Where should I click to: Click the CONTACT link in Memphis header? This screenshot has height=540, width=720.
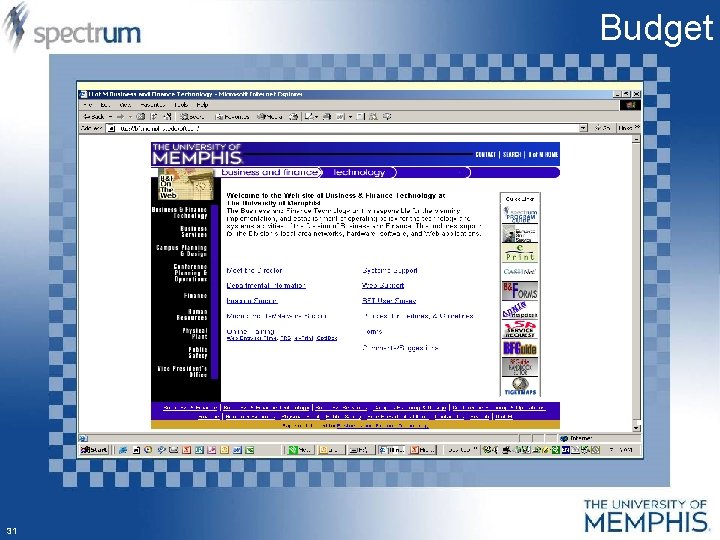click(x=485, y=155)
